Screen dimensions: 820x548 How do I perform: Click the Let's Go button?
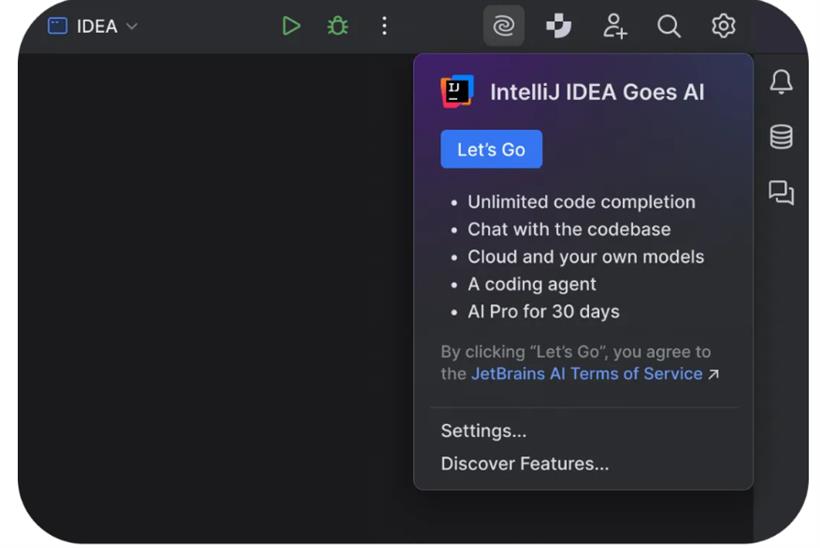click(491, 149)
